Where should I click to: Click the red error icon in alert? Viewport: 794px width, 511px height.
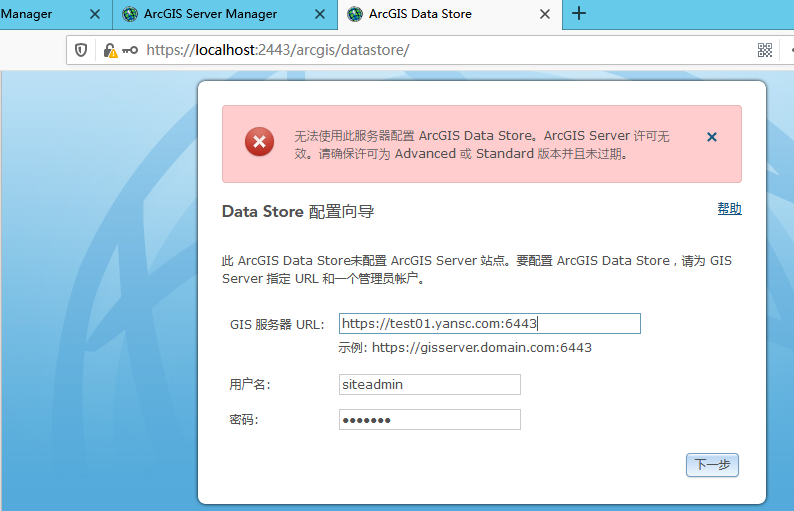(x=259, y=141)
